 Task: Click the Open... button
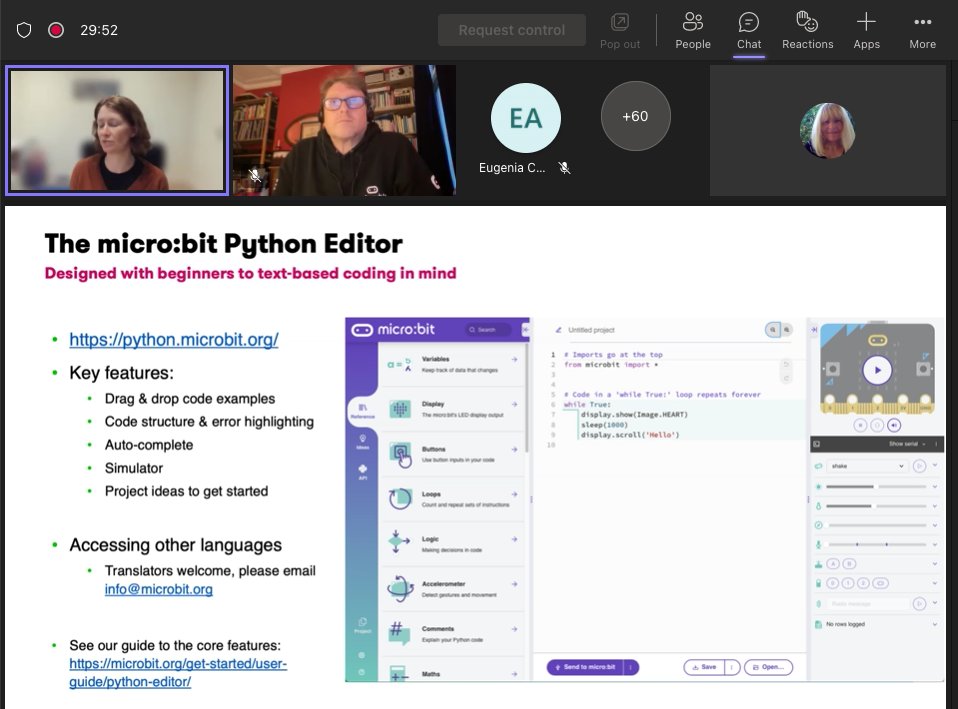click(769, 667)
